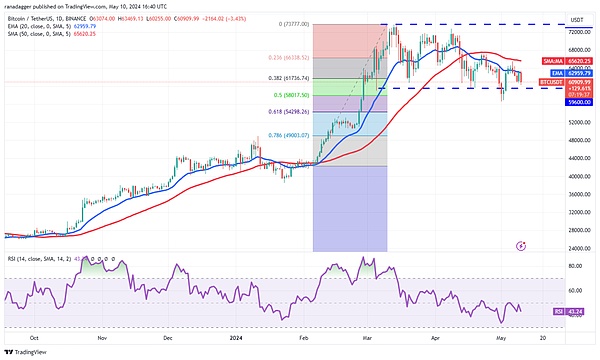
Task: Click the H63469.13 high value
Action: point(130,18)
